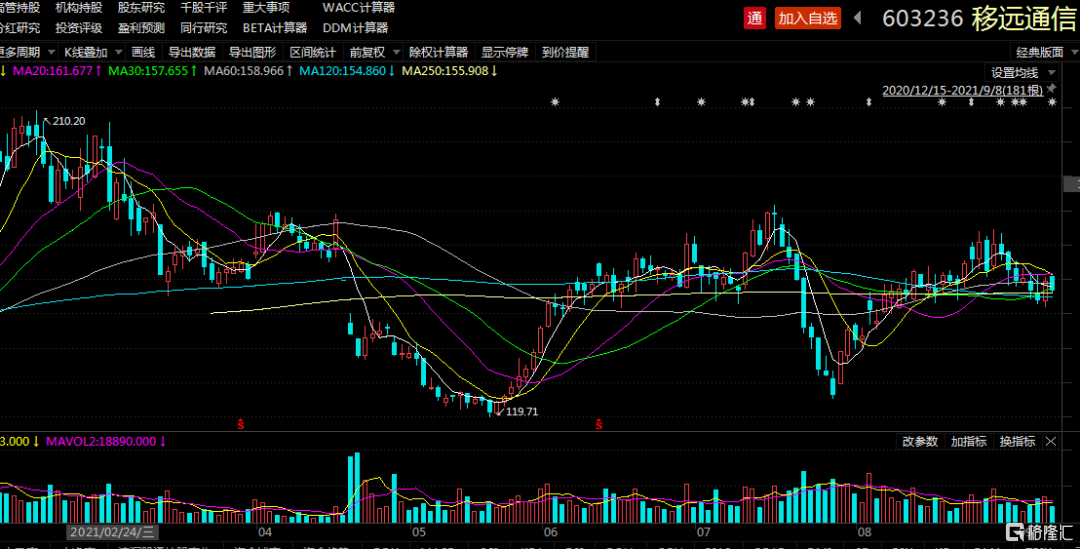Click the 05 month label on the axis

pos(419,532)
